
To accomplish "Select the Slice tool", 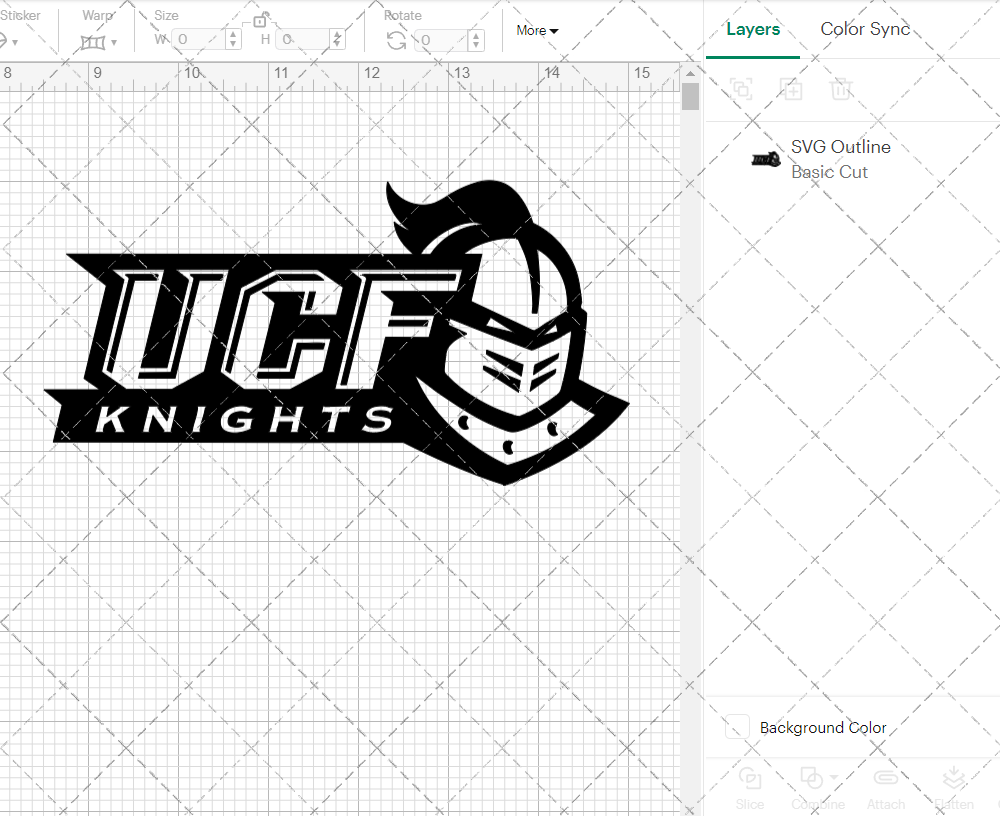I will tap(750, 787).
